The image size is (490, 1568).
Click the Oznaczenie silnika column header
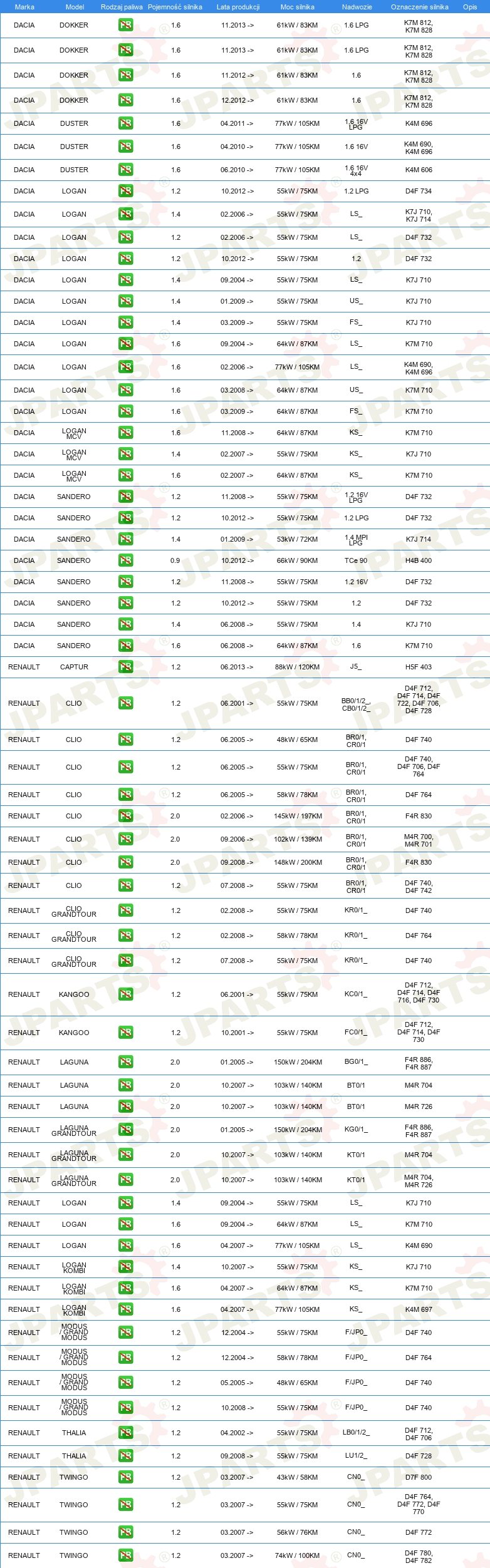click(x=419, y=7)
